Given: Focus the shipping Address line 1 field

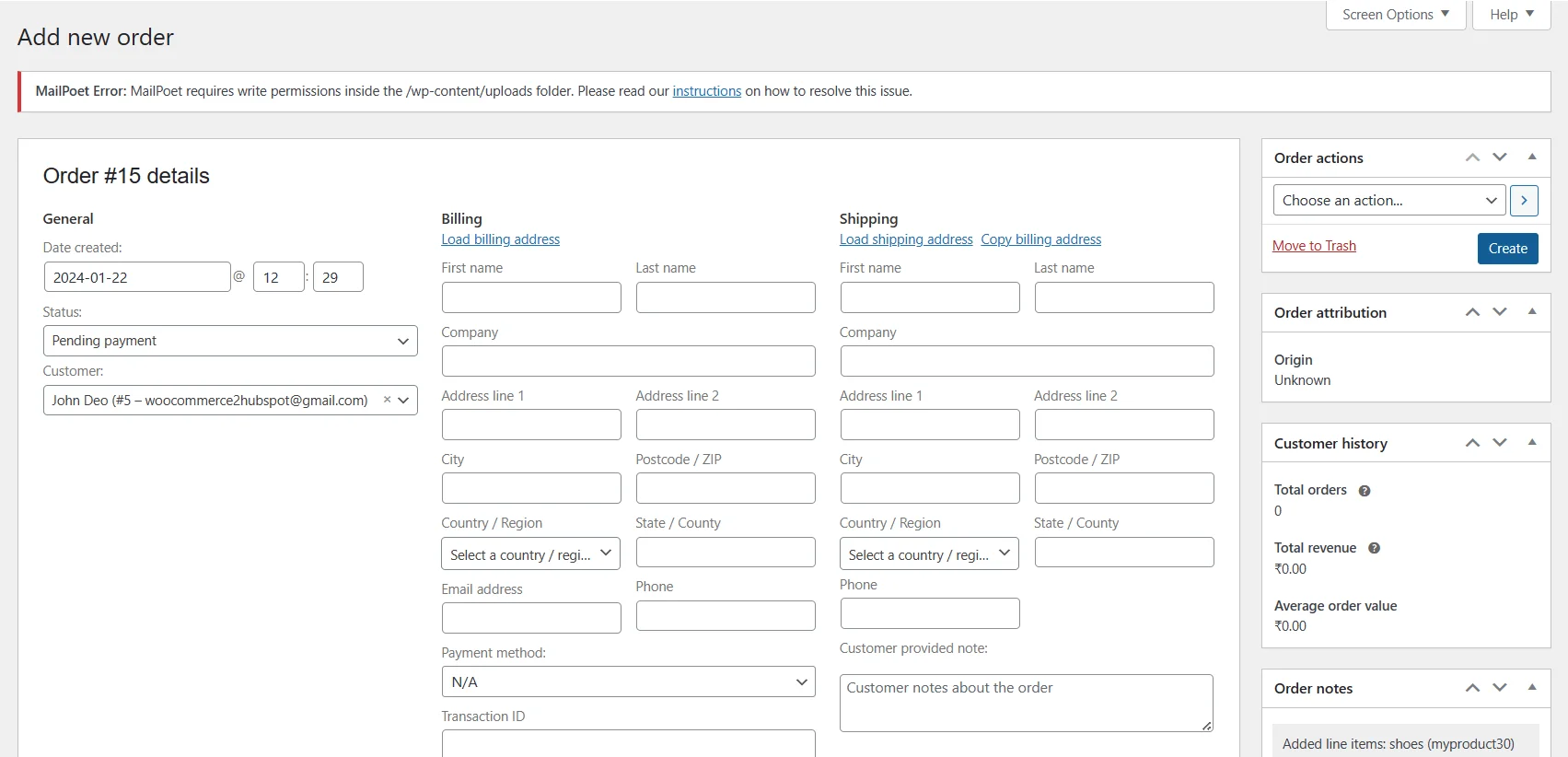Looking at the screenshot, I should tap(930, 425).
